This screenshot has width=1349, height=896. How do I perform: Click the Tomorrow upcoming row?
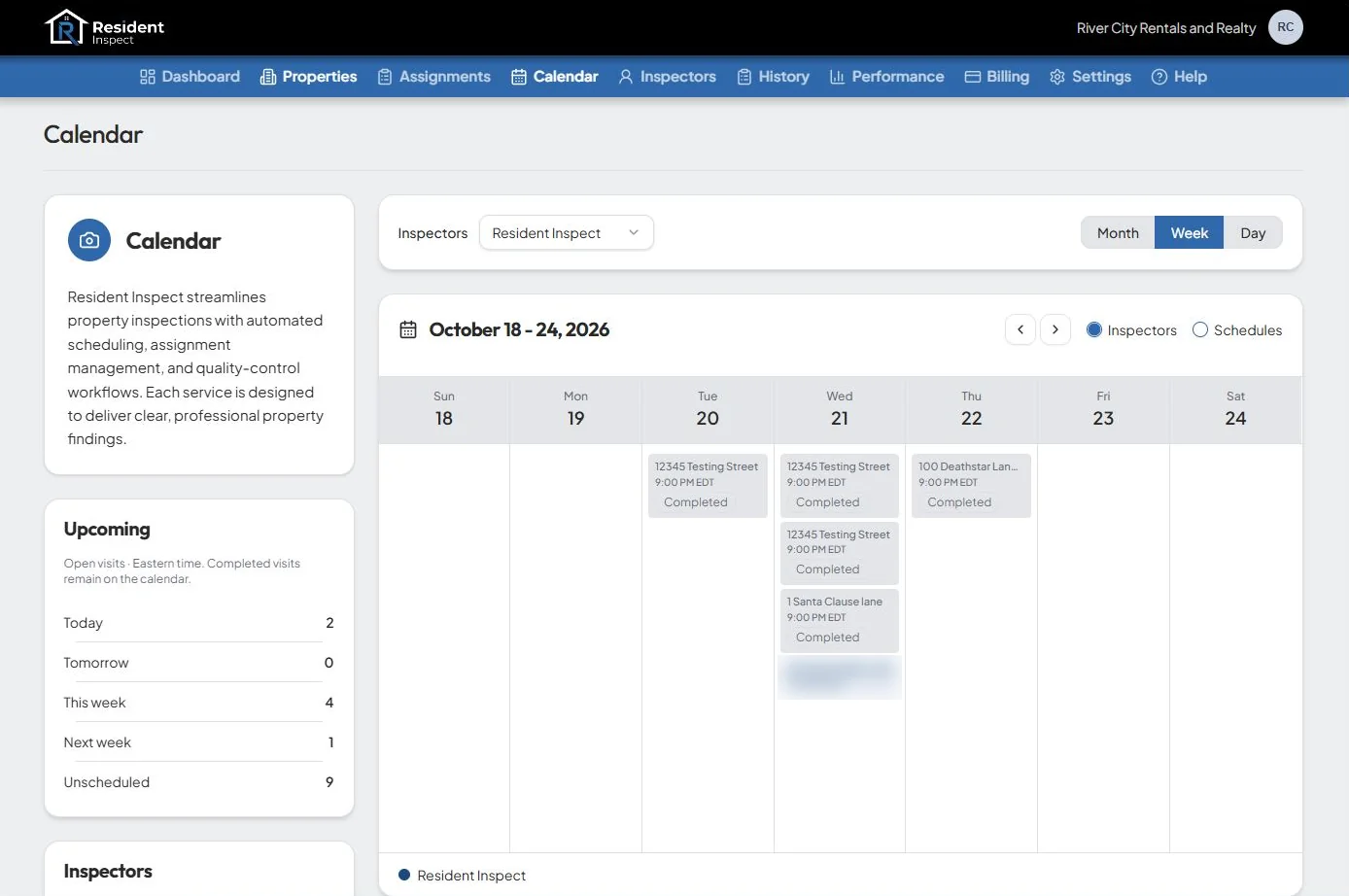(198, 663)
